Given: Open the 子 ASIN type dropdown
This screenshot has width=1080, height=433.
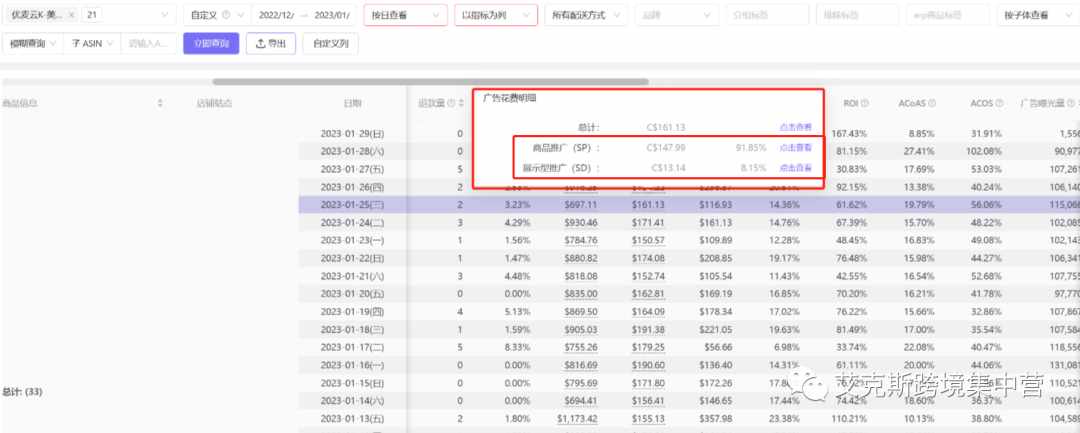Looking at the screenshot, I should [x=92, y=43].
